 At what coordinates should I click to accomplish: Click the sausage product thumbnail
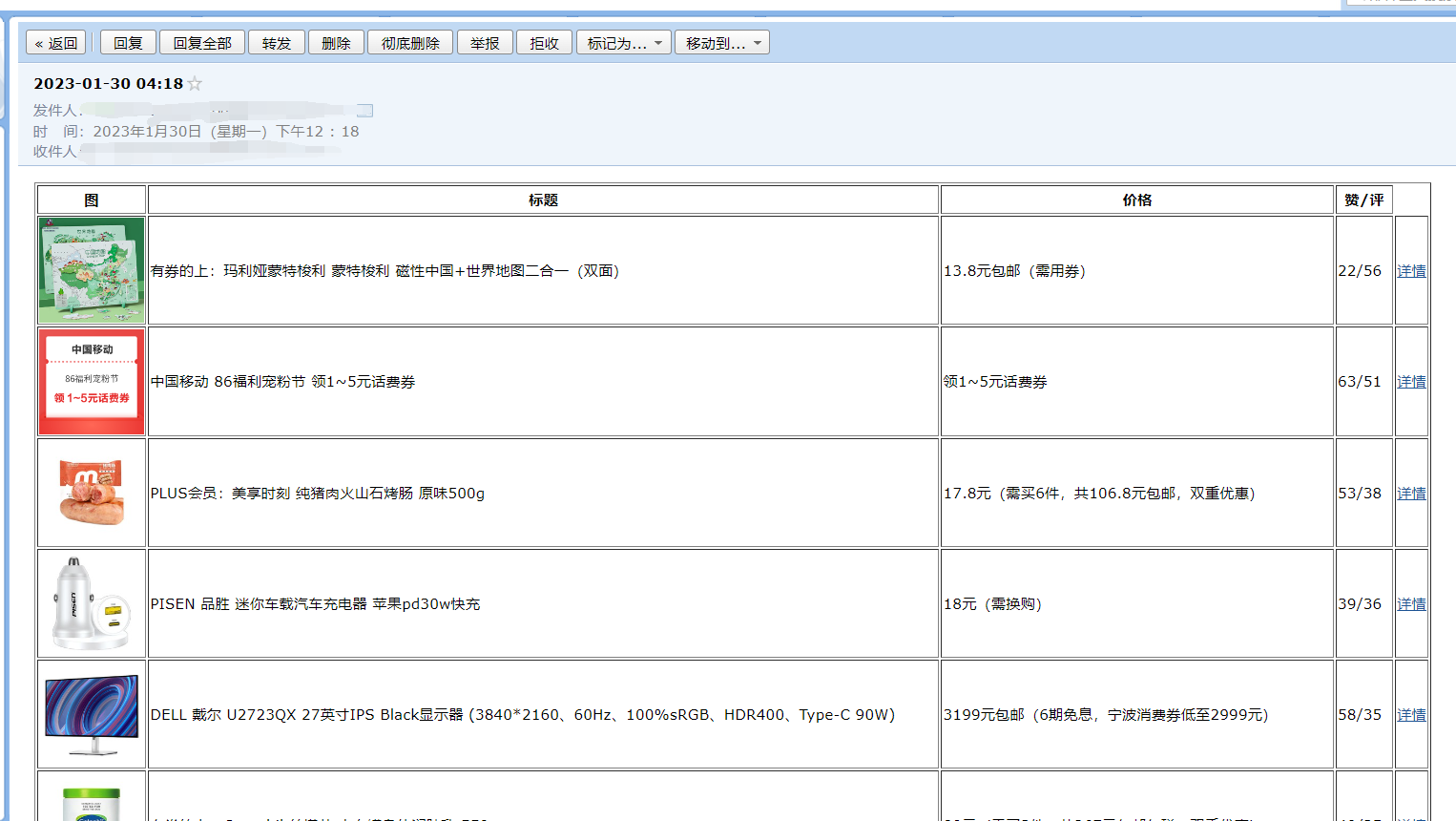pos(92,493)
